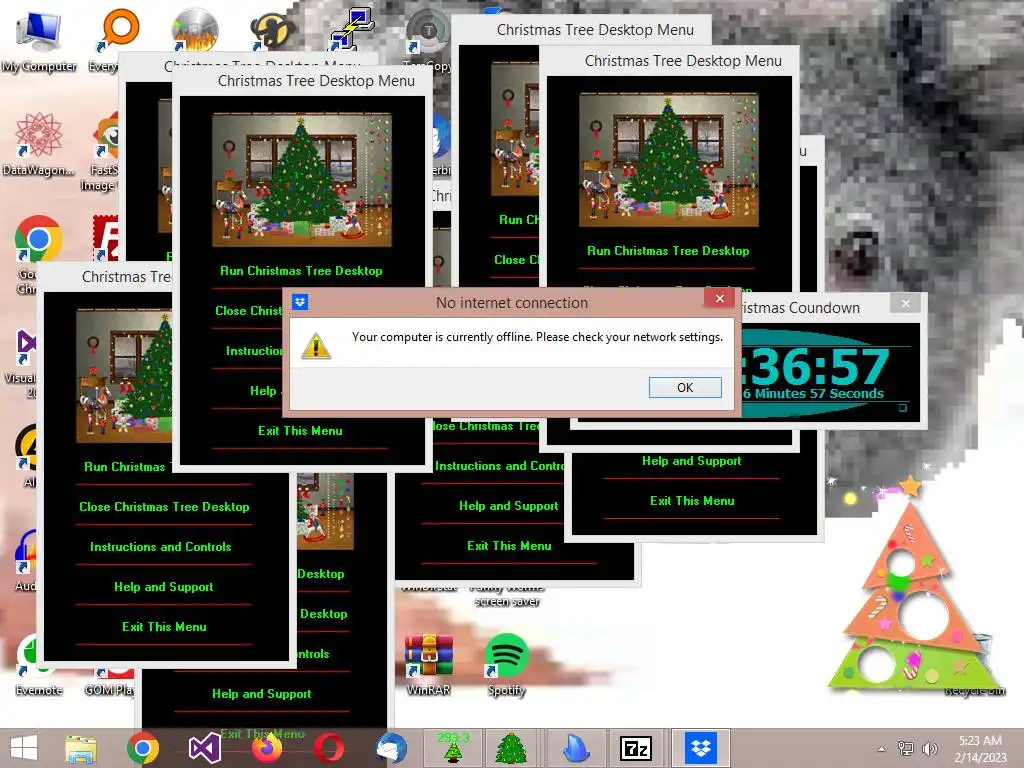This screenshot has height=768, width=1024.
Task: Click the Dropbox icon in the dialog title bar
Action: pyautogui.click(x=300, y=302)
